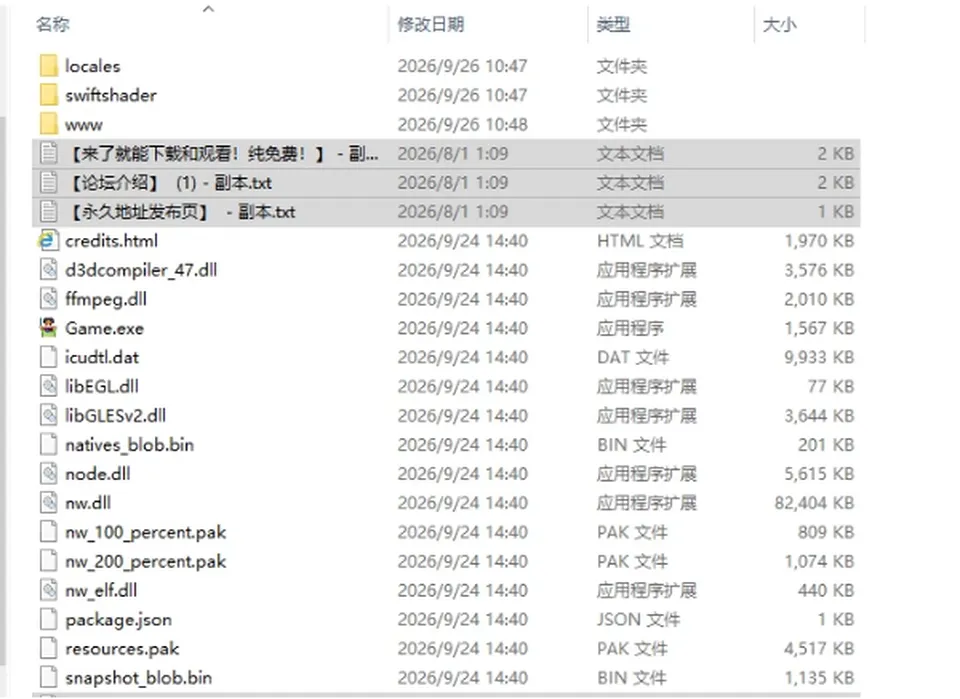Click the libEGL.dll file icon
The height and width of the screenshot is (699, 960).
click(x=48, y=386)
